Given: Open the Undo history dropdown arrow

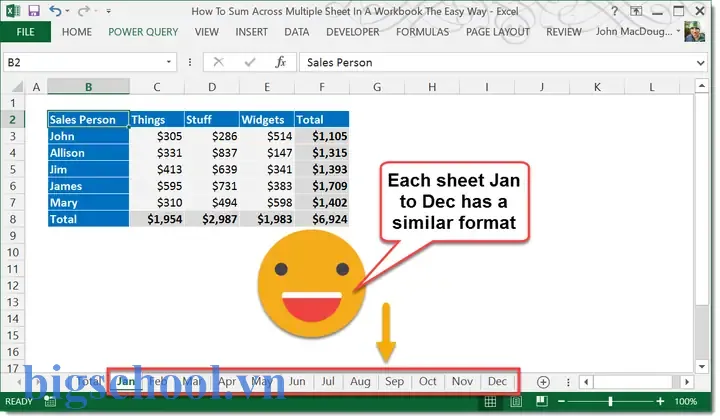Looking at the screenshot, I should pos(68,11).
